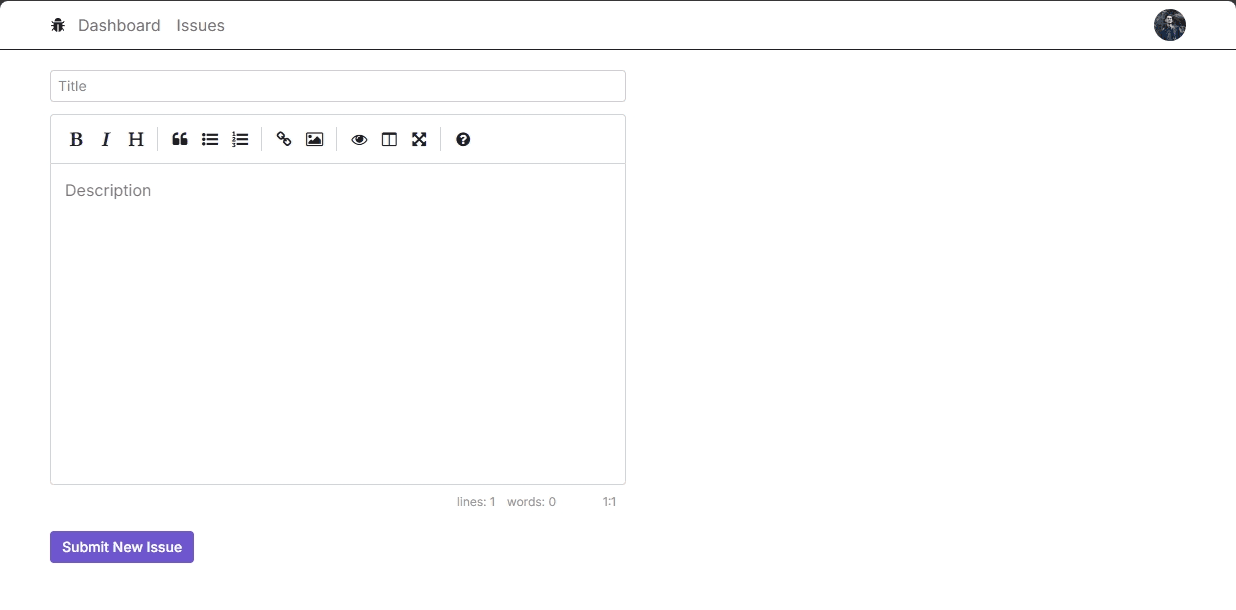Submit the new issue
This screenshot has width=1236, height=610.
tap(121, 547)
